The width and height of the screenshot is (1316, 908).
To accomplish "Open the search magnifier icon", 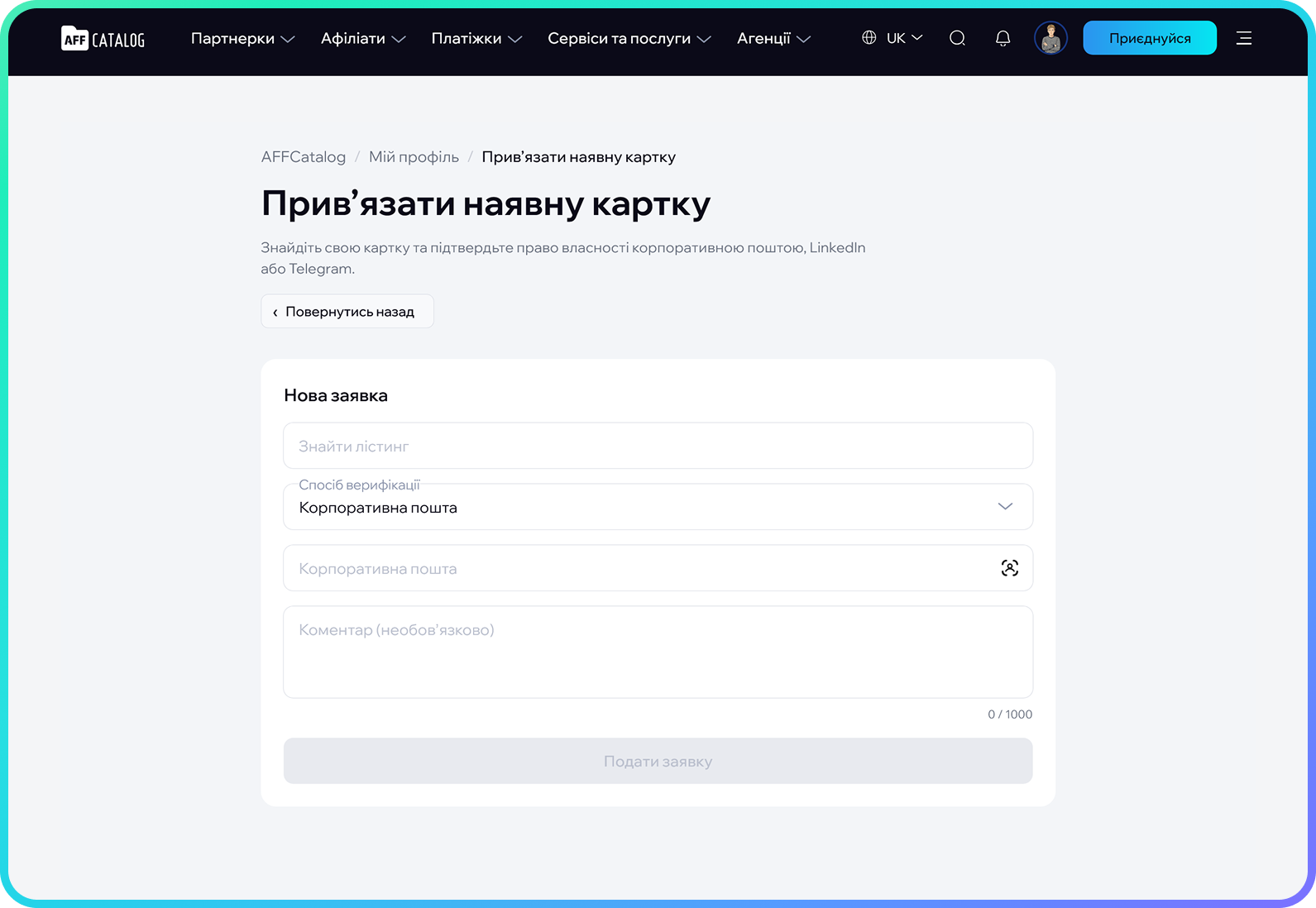I will tap(957, 38).
